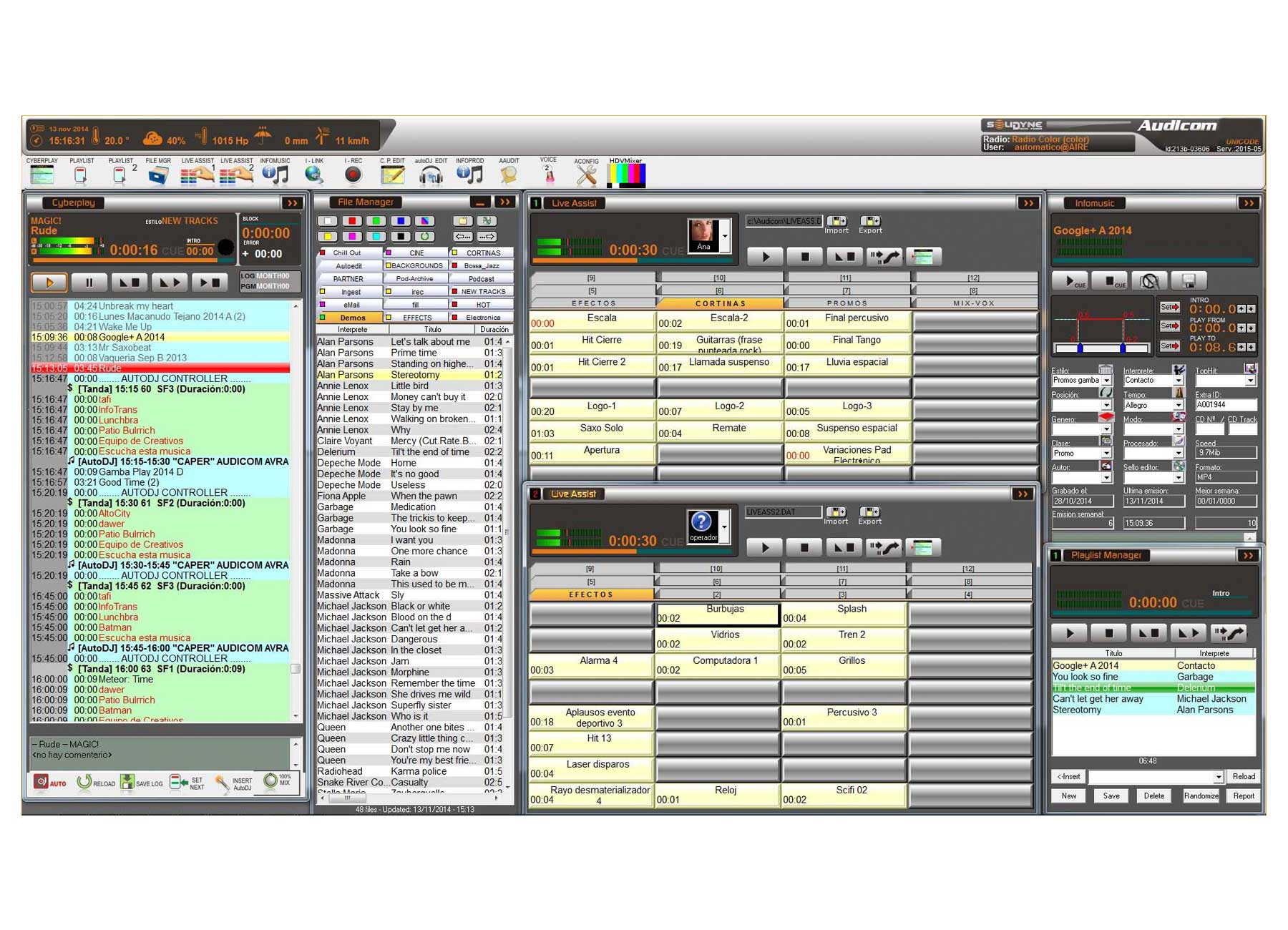Click the Randomize button in Playlist Manager
This screenshot has width=1288, height=930.
click(1201, 796)
